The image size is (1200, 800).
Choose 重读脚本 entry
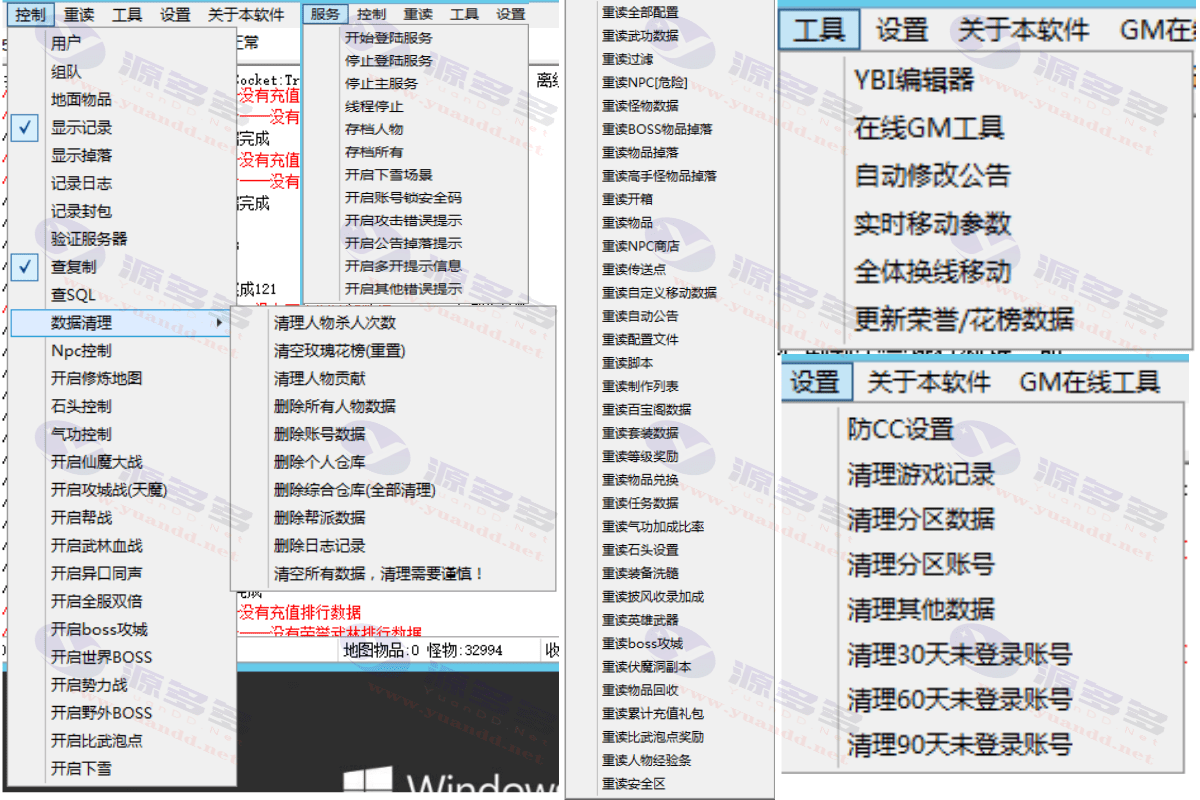627,363
